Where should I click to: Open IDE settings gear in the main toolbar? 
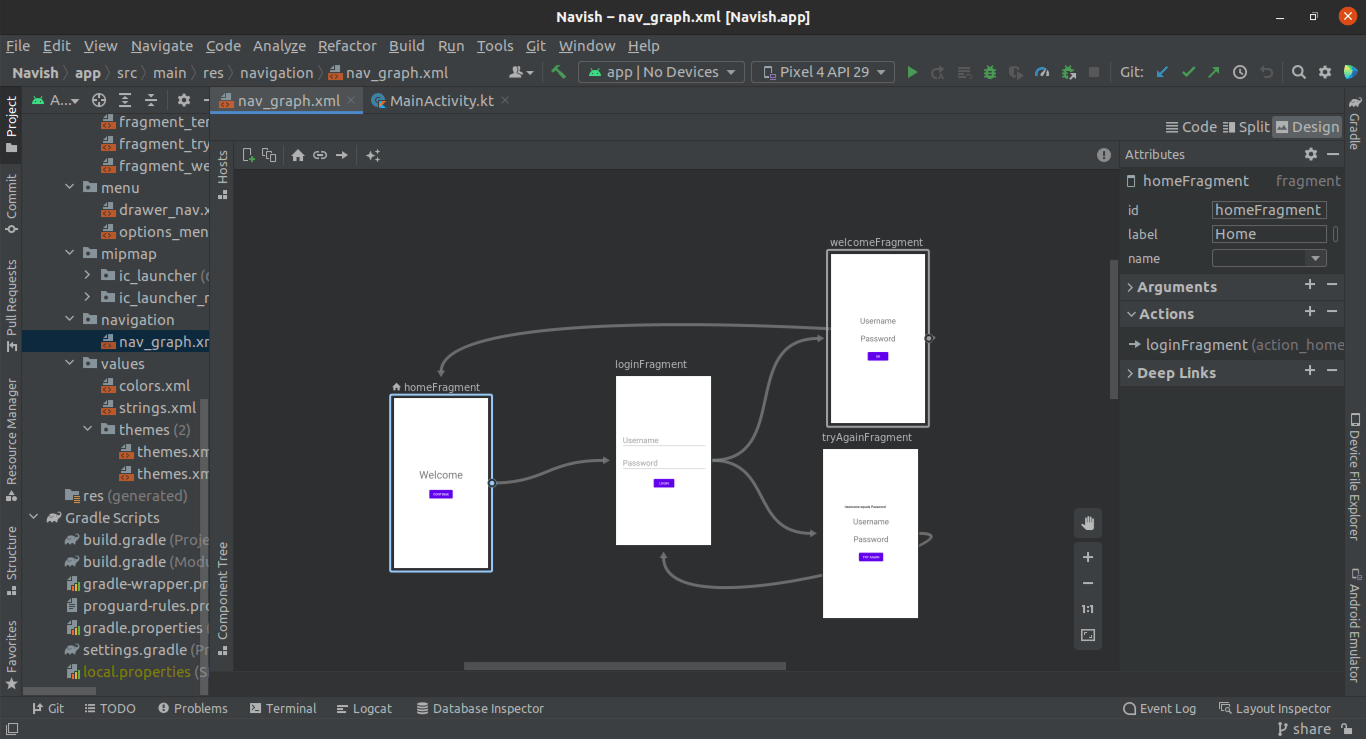pos(1325,72)
